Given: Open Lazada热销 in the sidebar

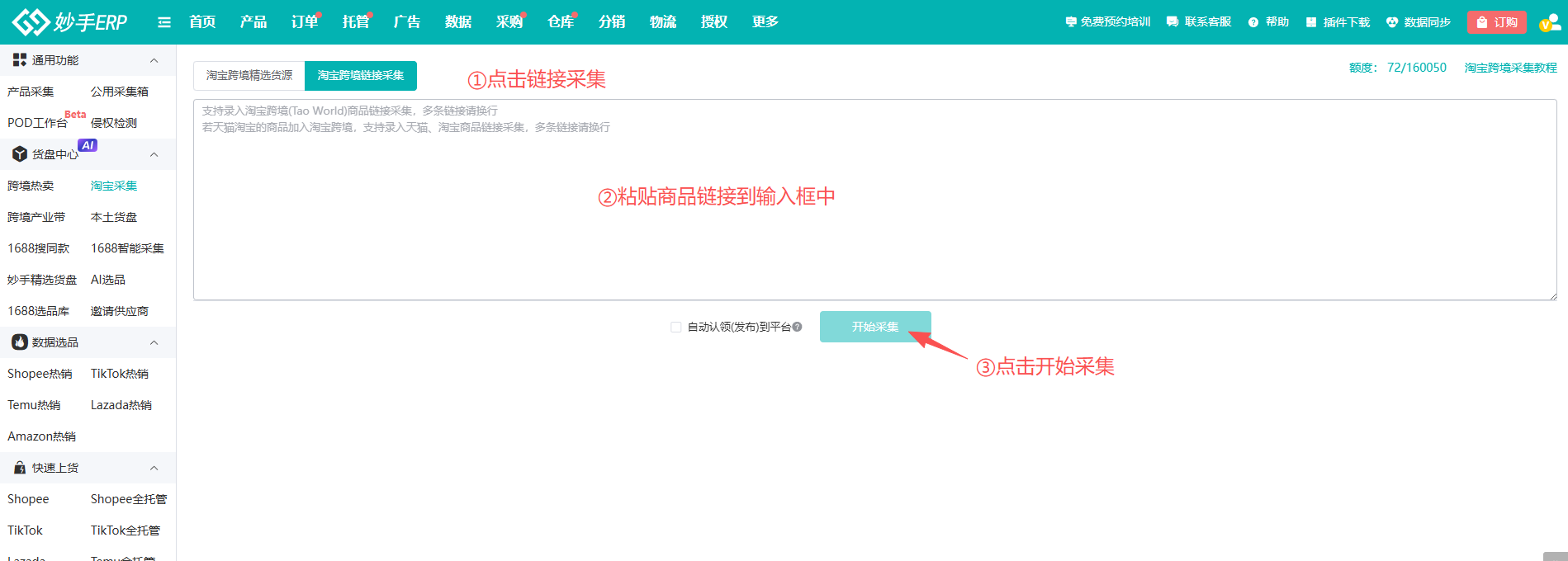Looking at the screenshot, I should 121,405.
